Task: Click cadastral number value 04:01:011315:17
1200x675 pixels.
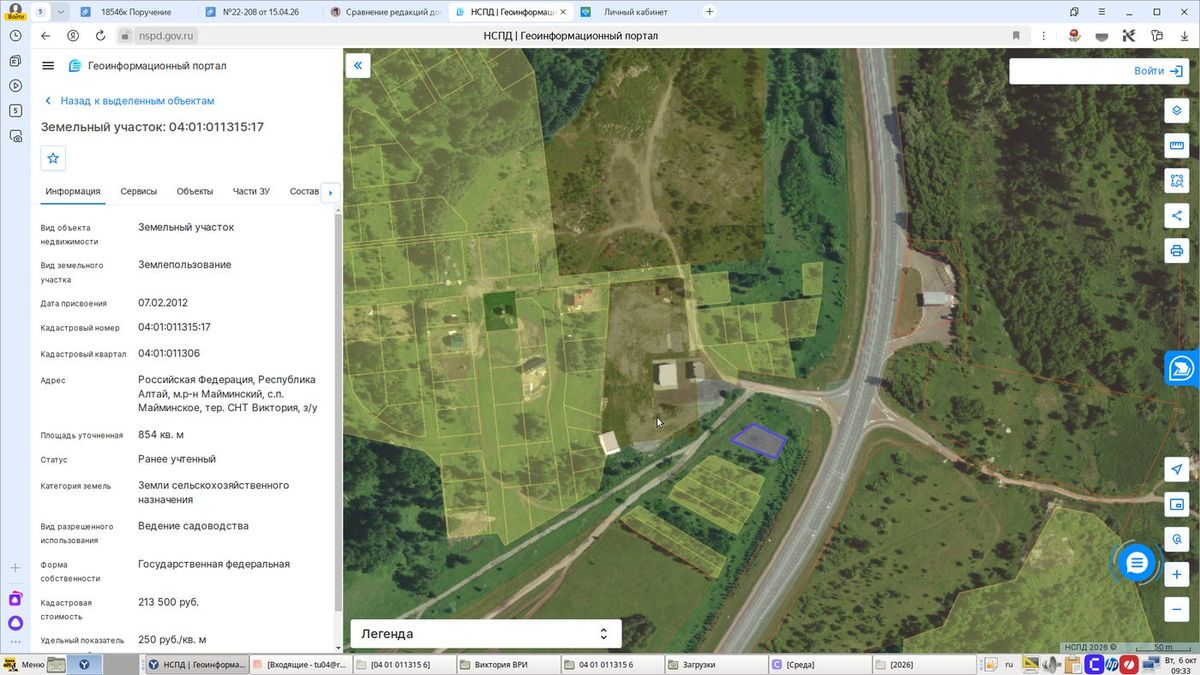Action: tap(174, 327)
